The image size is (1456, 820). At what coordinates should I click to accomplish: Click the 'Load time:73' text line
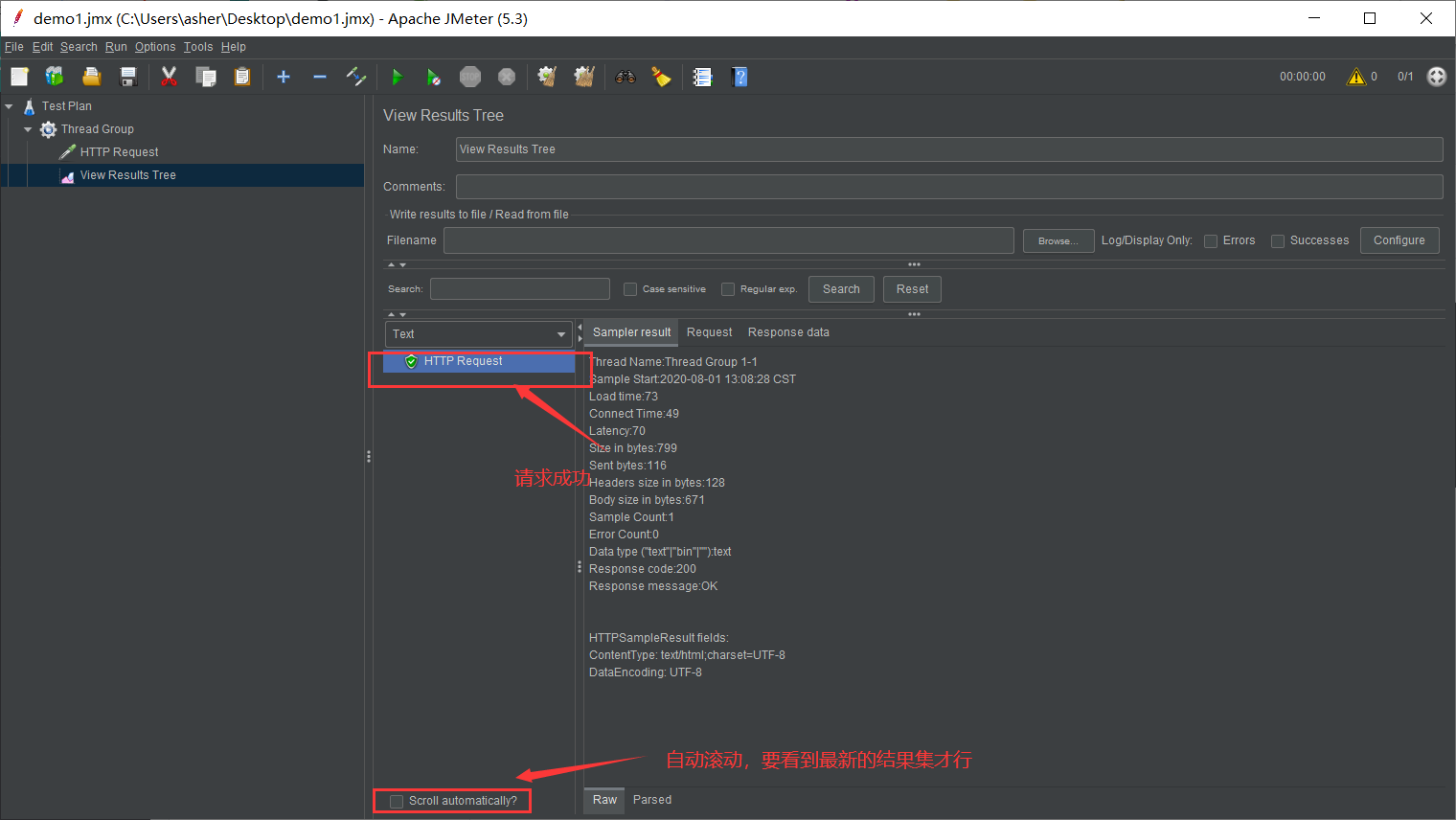pos(624,397)
